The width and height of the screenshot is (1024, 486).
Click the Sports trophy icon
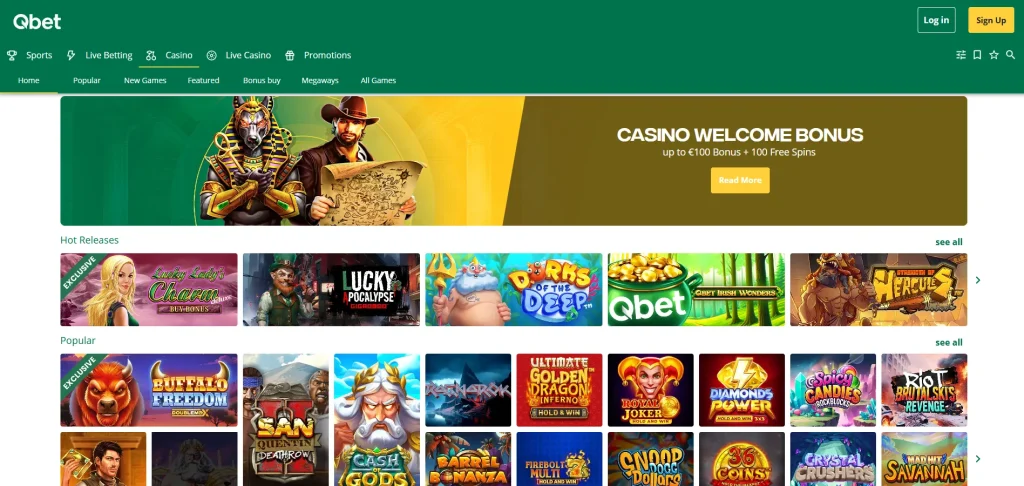click(x=12, y=56)
